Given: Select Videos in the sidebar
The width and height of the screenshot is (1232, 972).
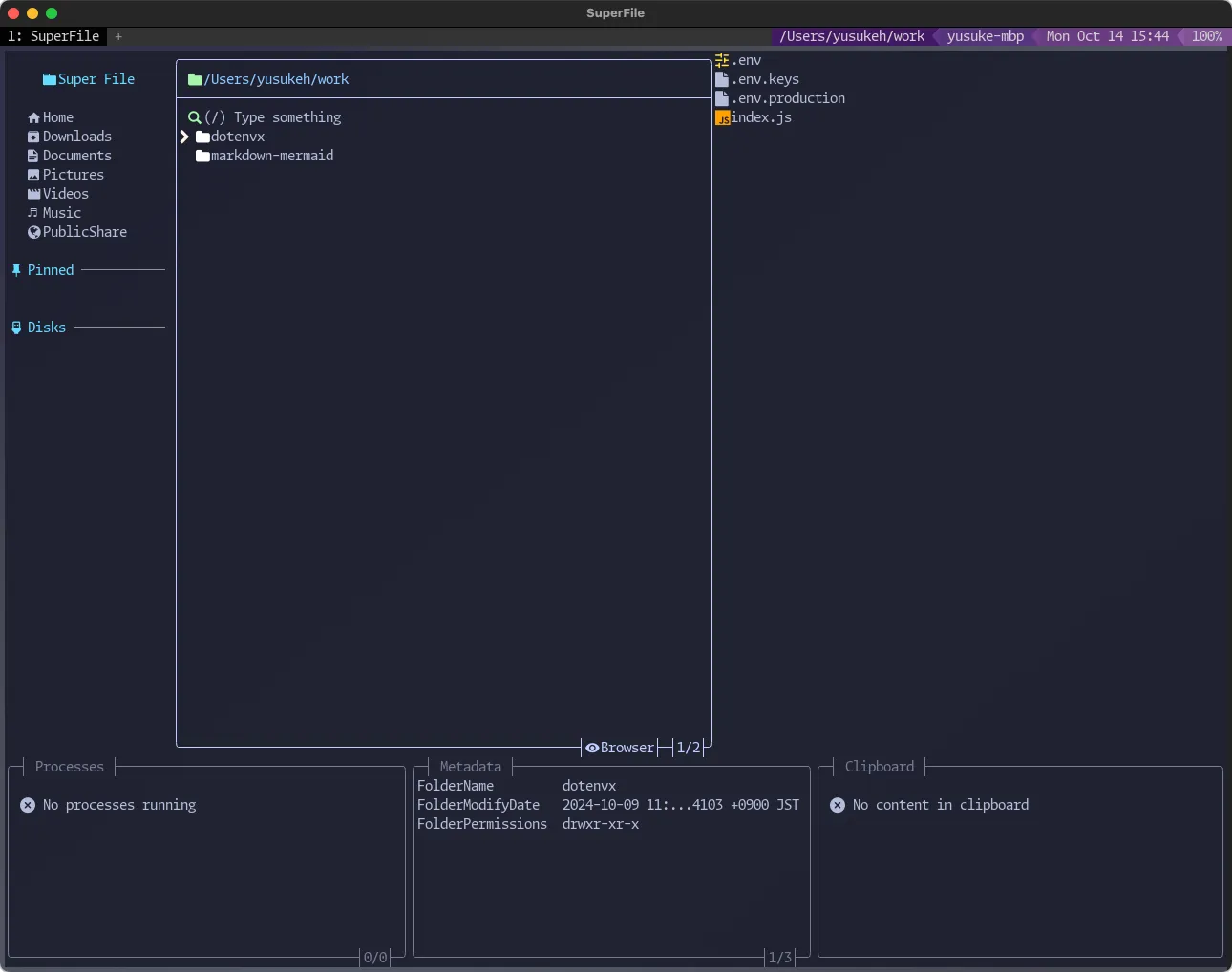Looking at the screenshot, I should pos(66,194).
